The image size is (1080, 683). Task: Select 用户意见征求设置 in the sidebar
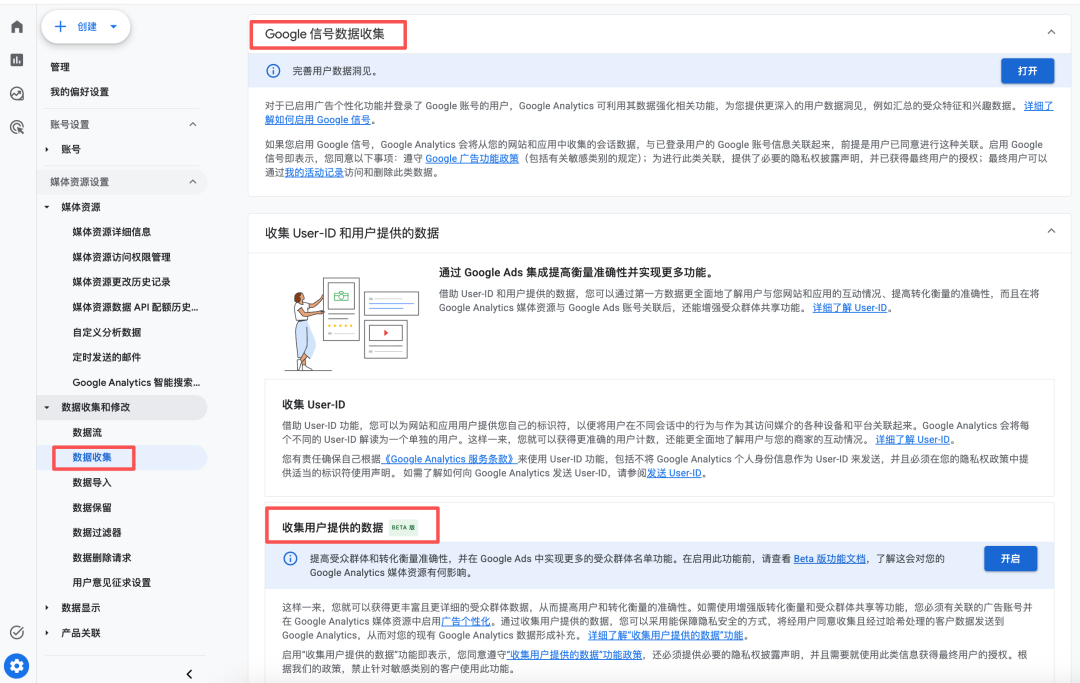click(112, 582)
